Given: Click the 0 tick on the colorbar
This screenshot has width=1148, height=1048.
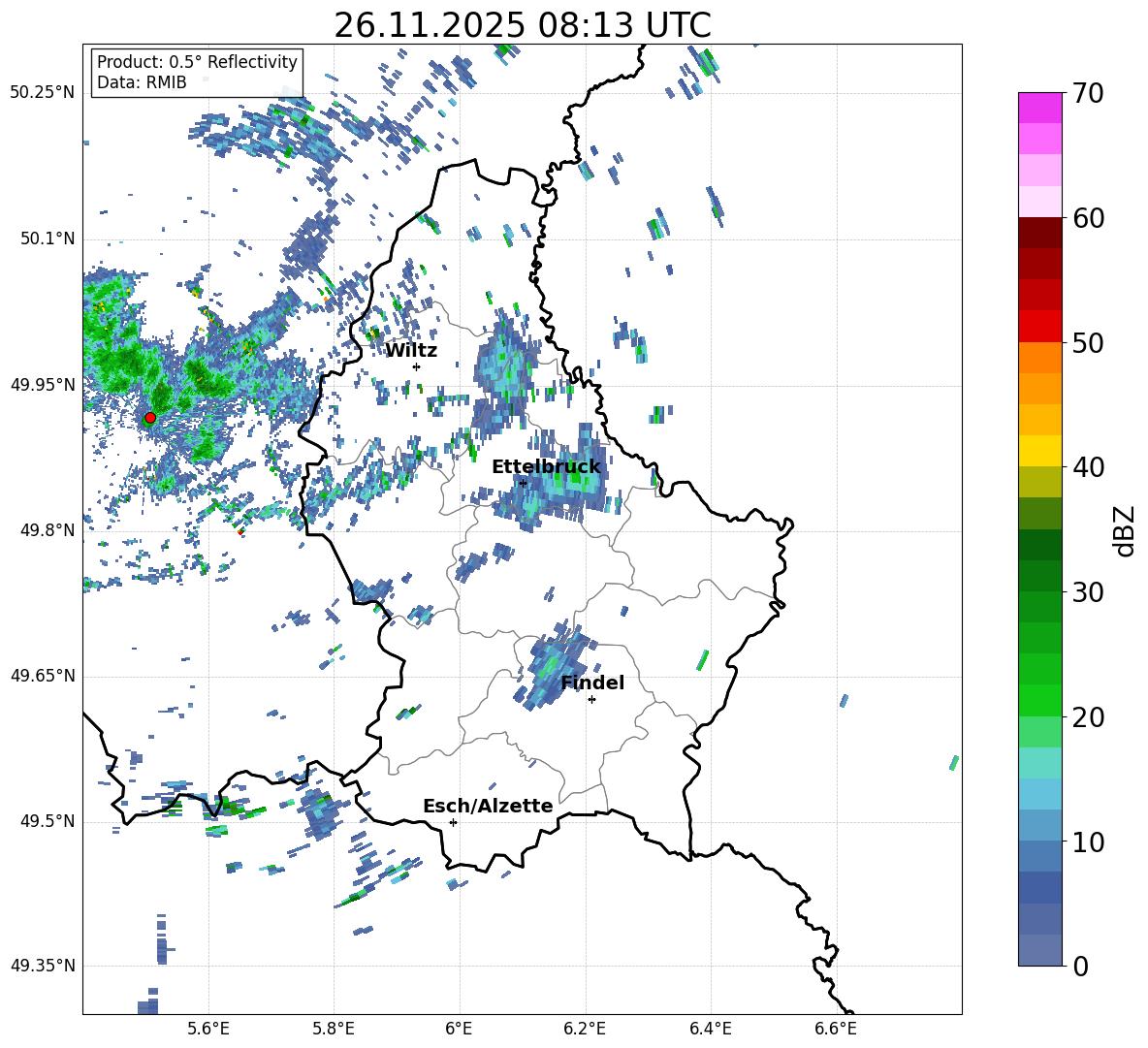Looking at the screenshot, I should click(1080, 966).
